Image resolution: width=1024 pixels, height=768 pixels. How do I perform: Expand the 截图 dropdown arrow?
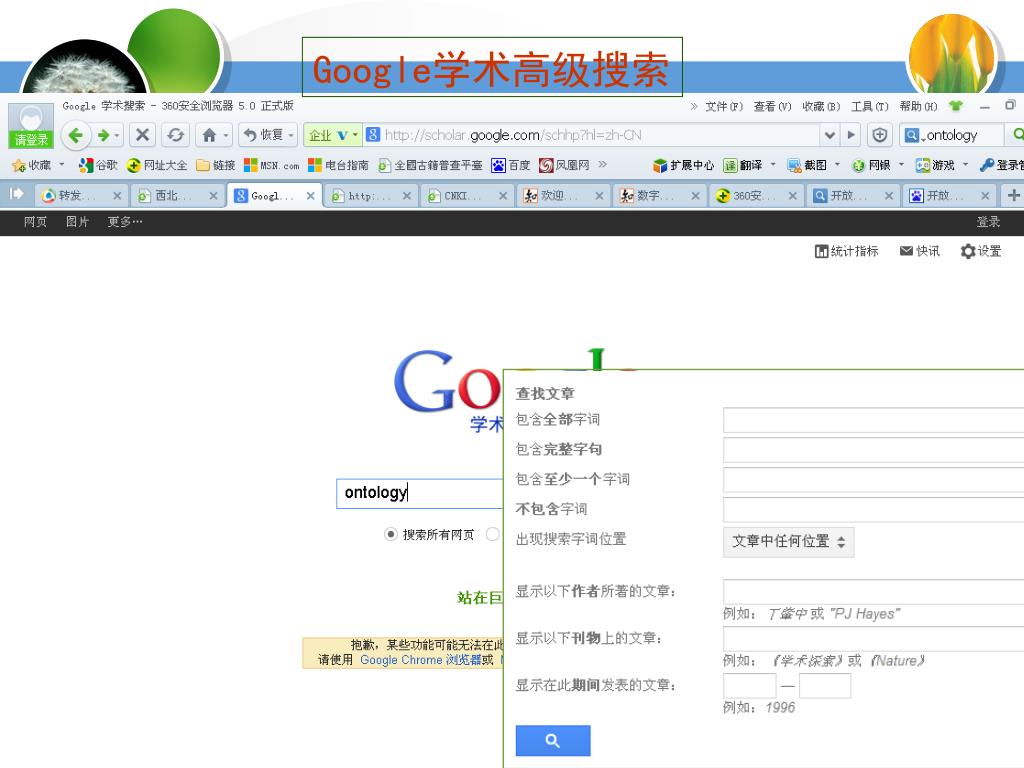[837, 165]
